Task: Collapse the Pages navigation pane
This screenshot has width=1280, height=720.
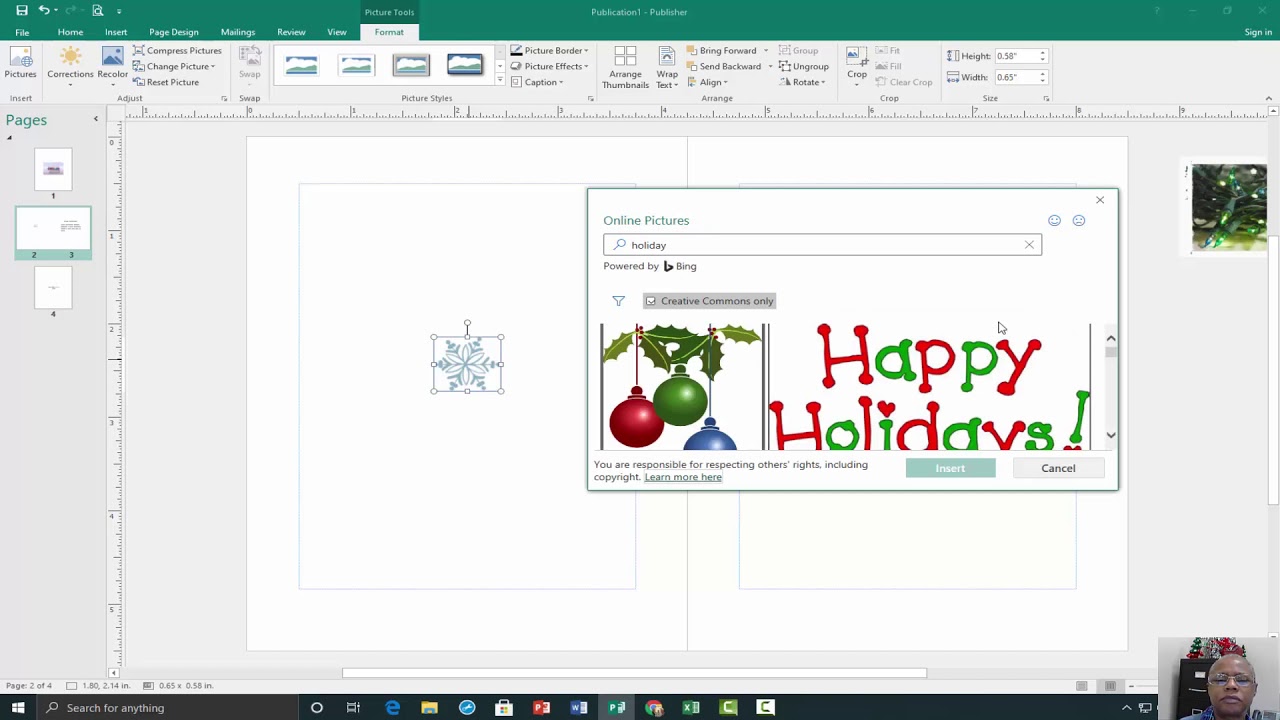Action: (x=96, y=119)
